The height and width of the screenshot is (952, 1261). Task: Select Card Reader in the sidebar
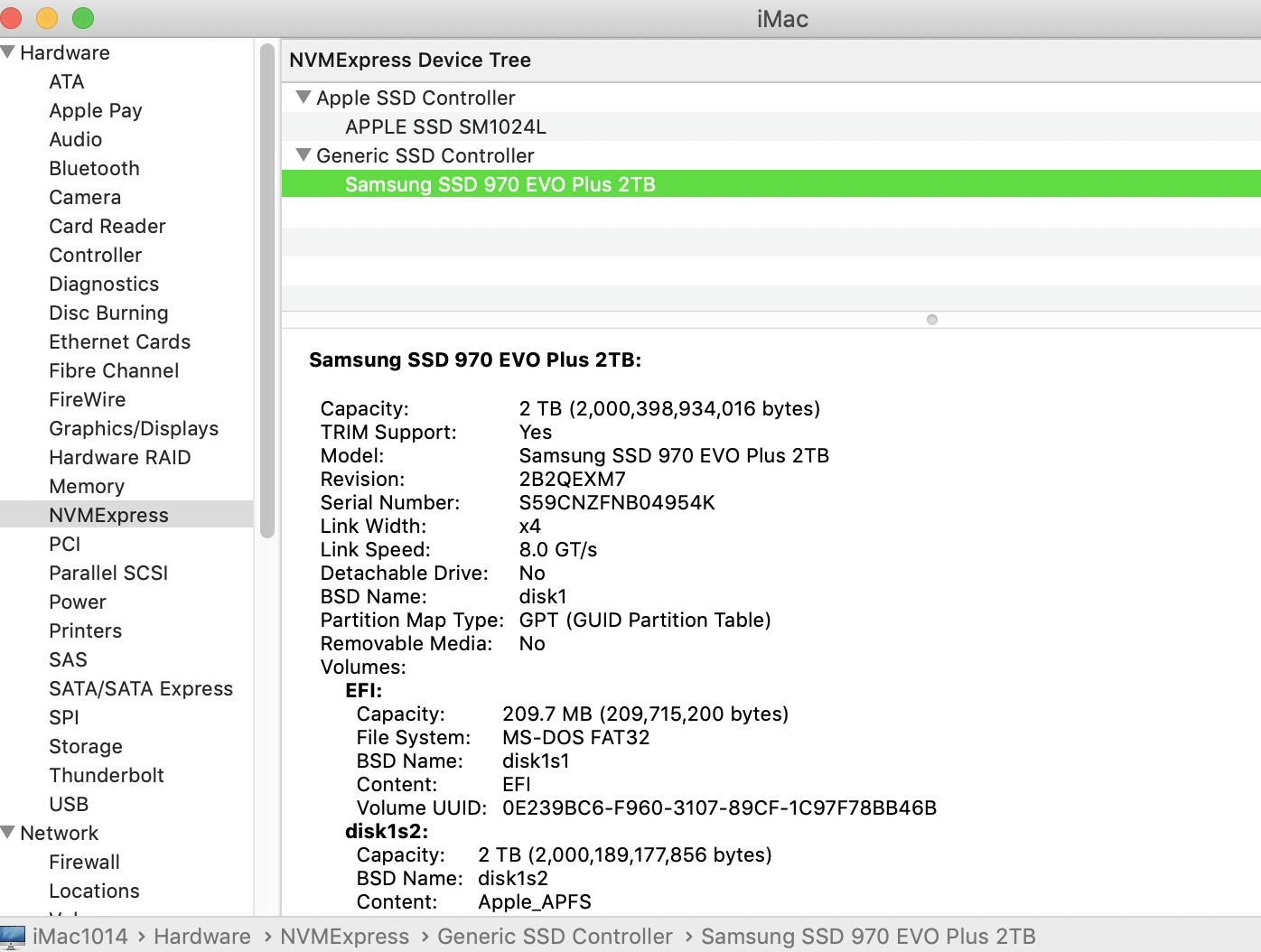point(107,226)
